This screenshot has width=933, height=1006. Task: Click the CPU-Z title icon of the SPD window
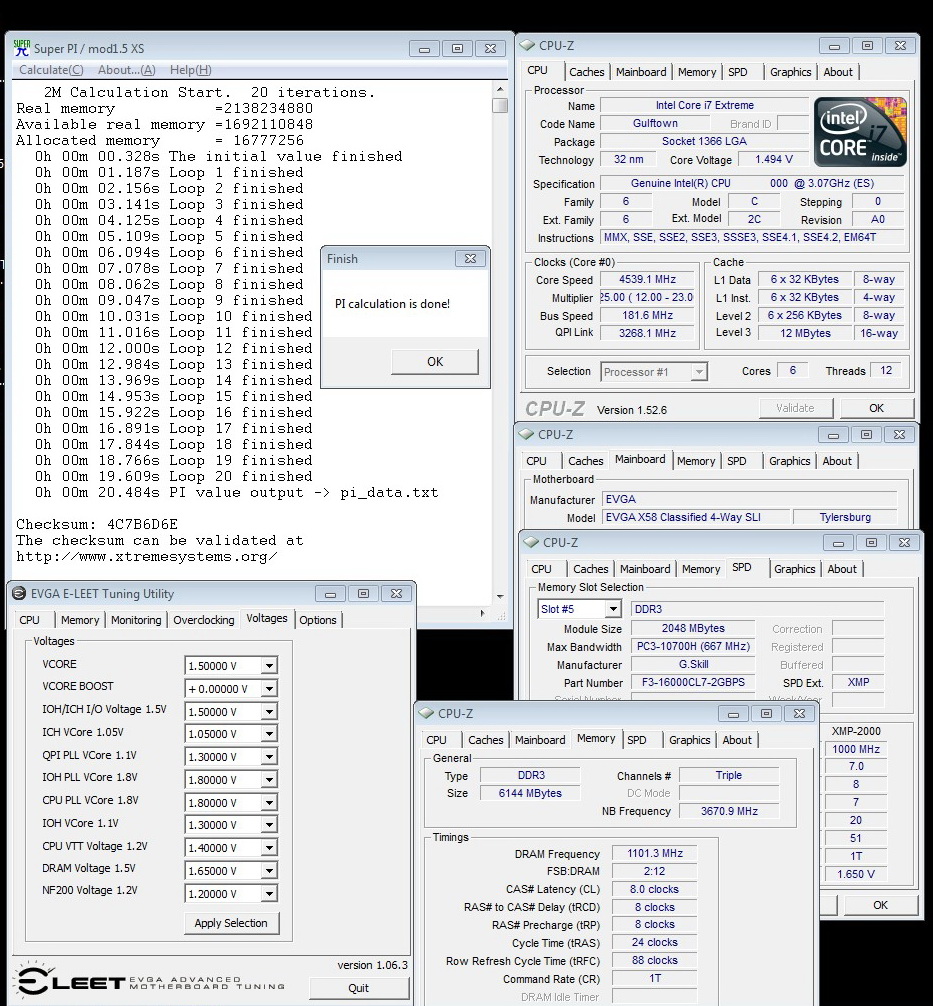coord(531,542)
